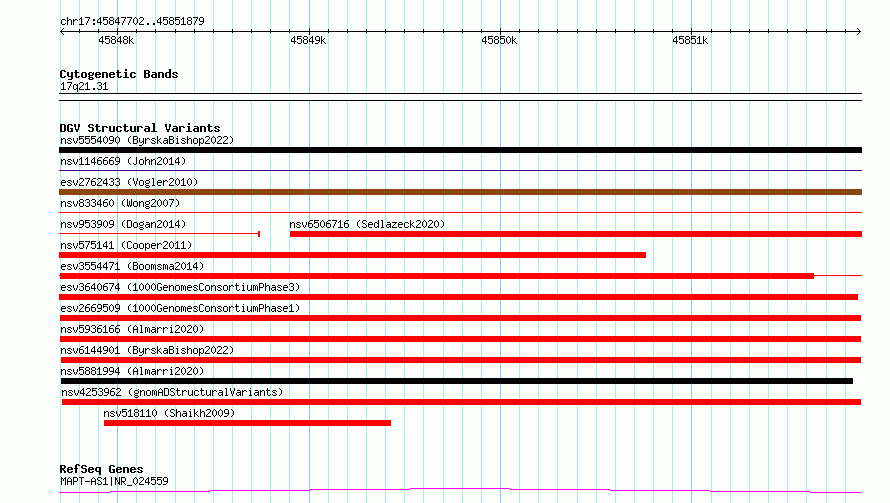
Task: Select the black nsv5881994 variant bar
Action: point(457,381)
